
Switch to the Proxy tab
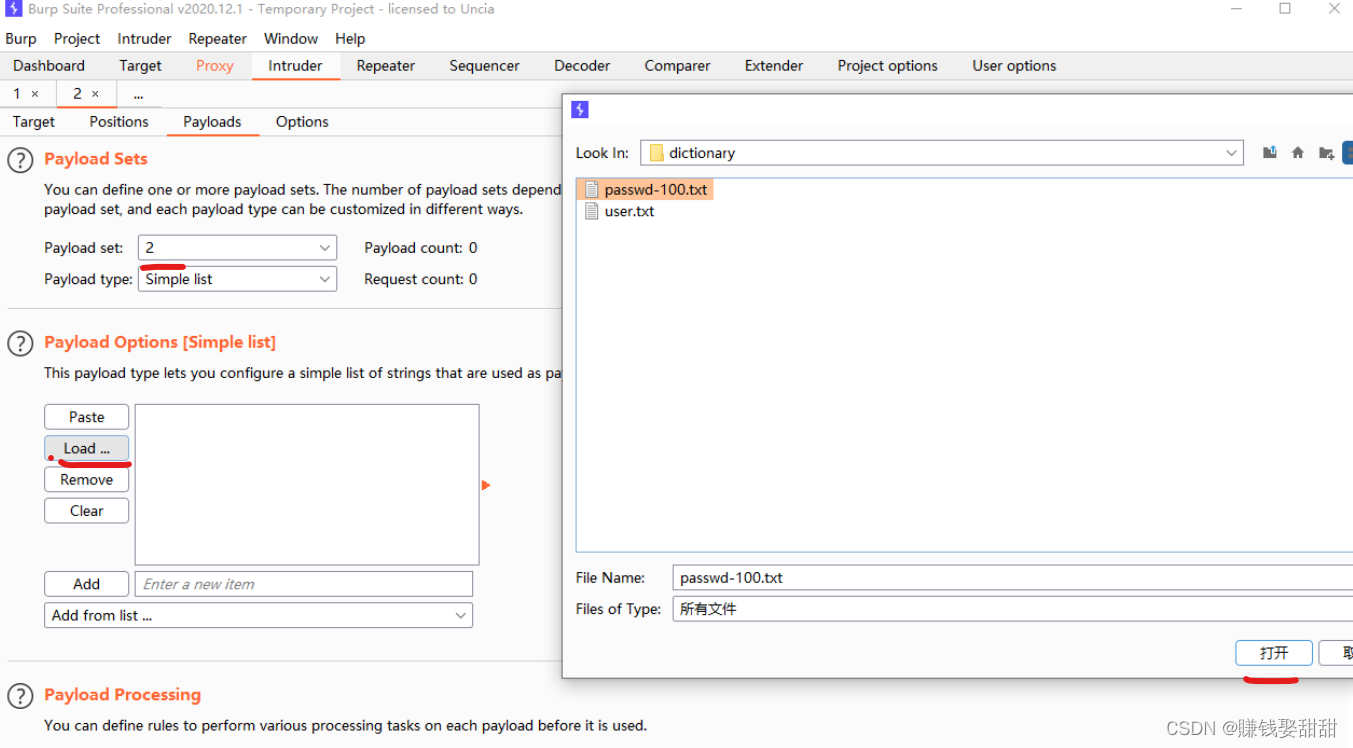[x=215, y=66]
